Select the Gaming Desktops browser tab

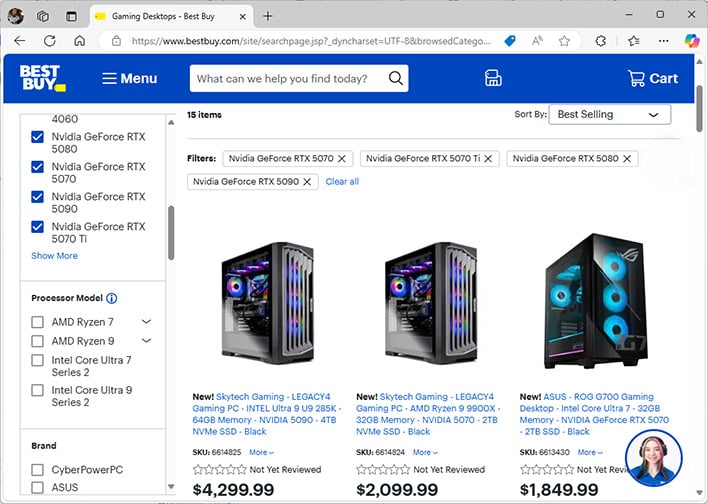tap(172, 17)
